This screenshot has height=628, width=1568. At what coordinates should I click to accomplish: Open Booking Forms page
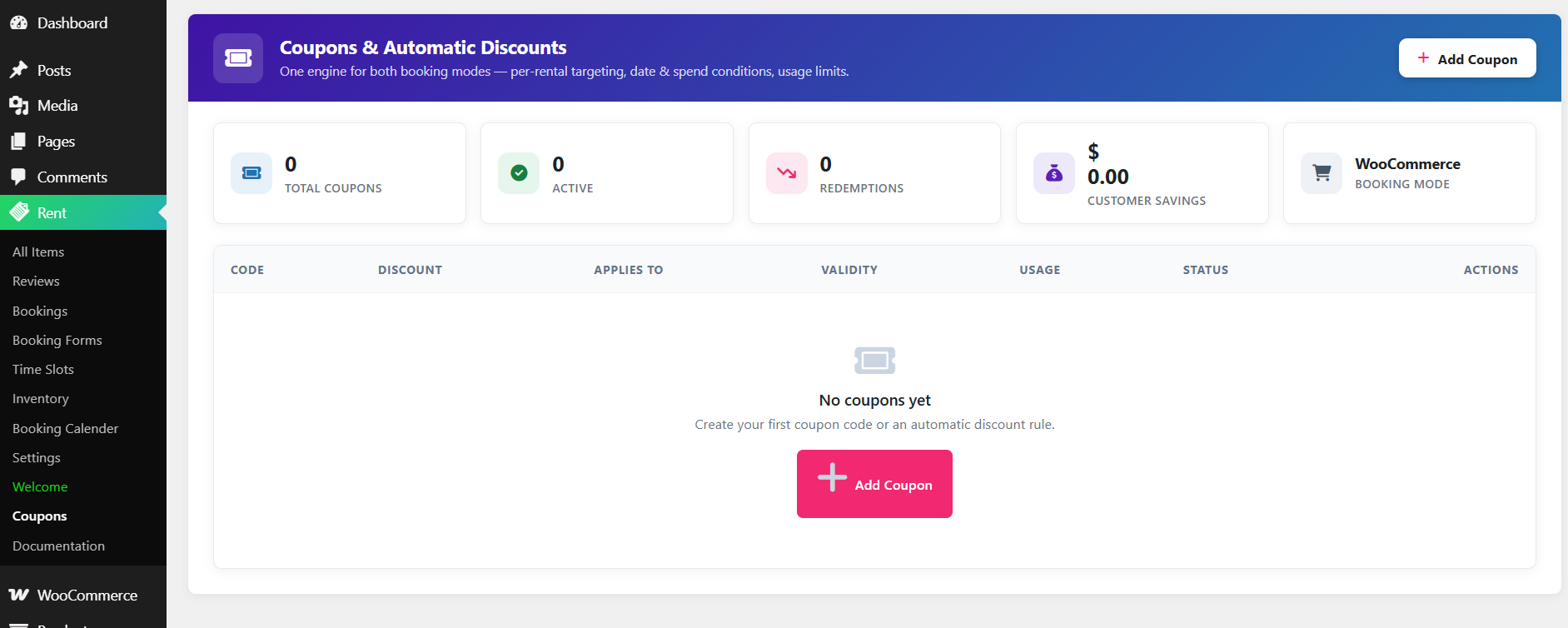tap(57, 340)
